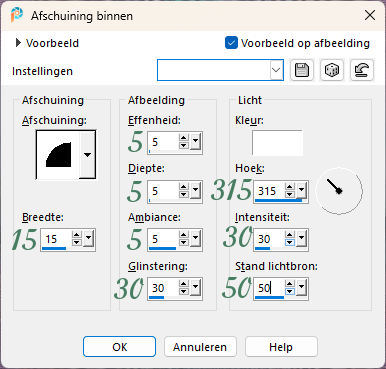Open the Breedte slider dropdown arrow
Screen dimensions: 386x369
click(88, 239)
